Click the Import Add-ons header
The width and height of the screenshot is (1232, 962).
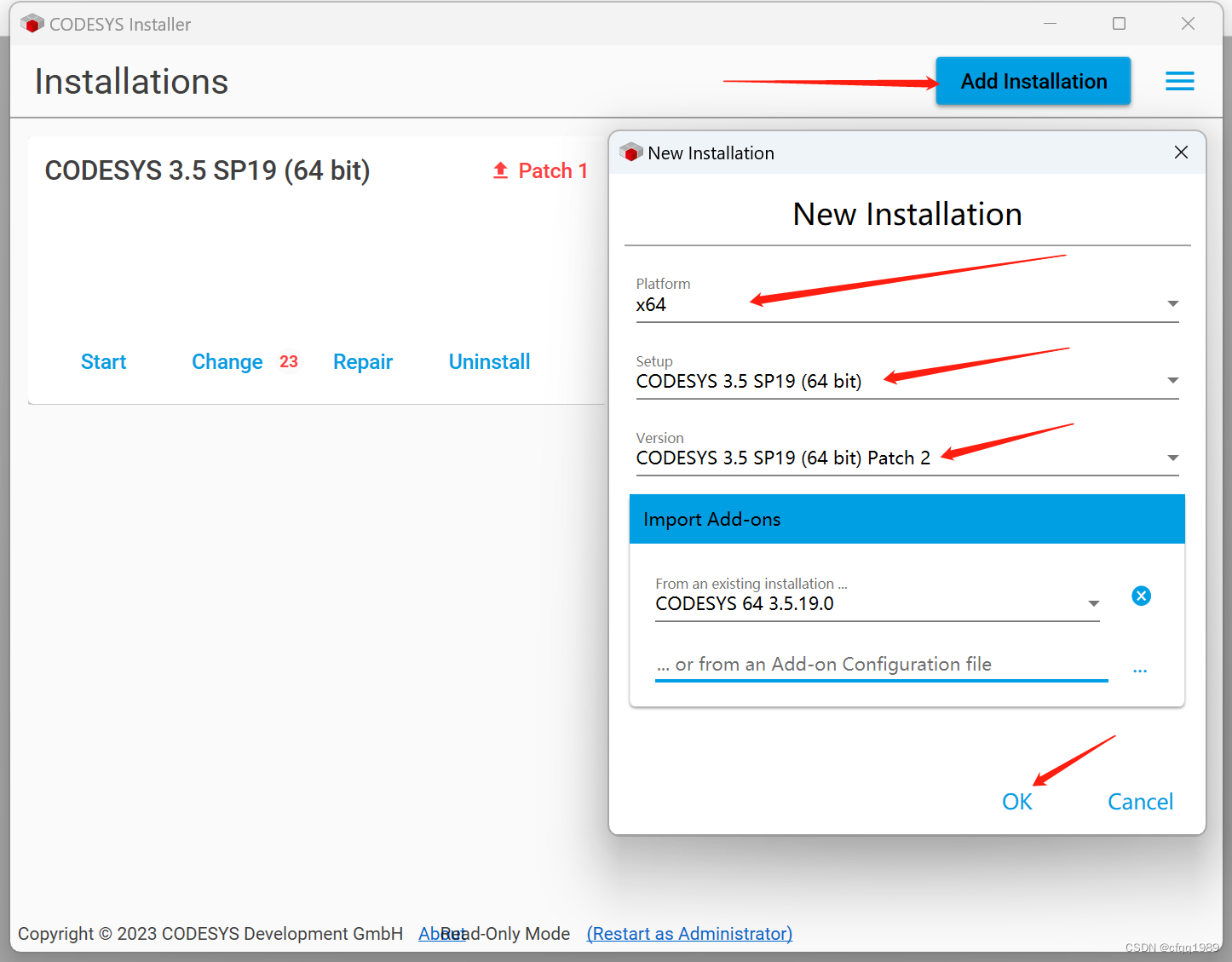pyautogui.click(x=907, y=519)
